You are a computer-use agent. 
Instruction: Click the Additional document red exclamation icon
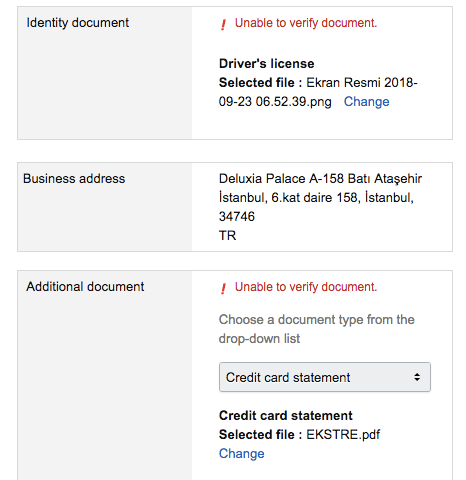223,288
